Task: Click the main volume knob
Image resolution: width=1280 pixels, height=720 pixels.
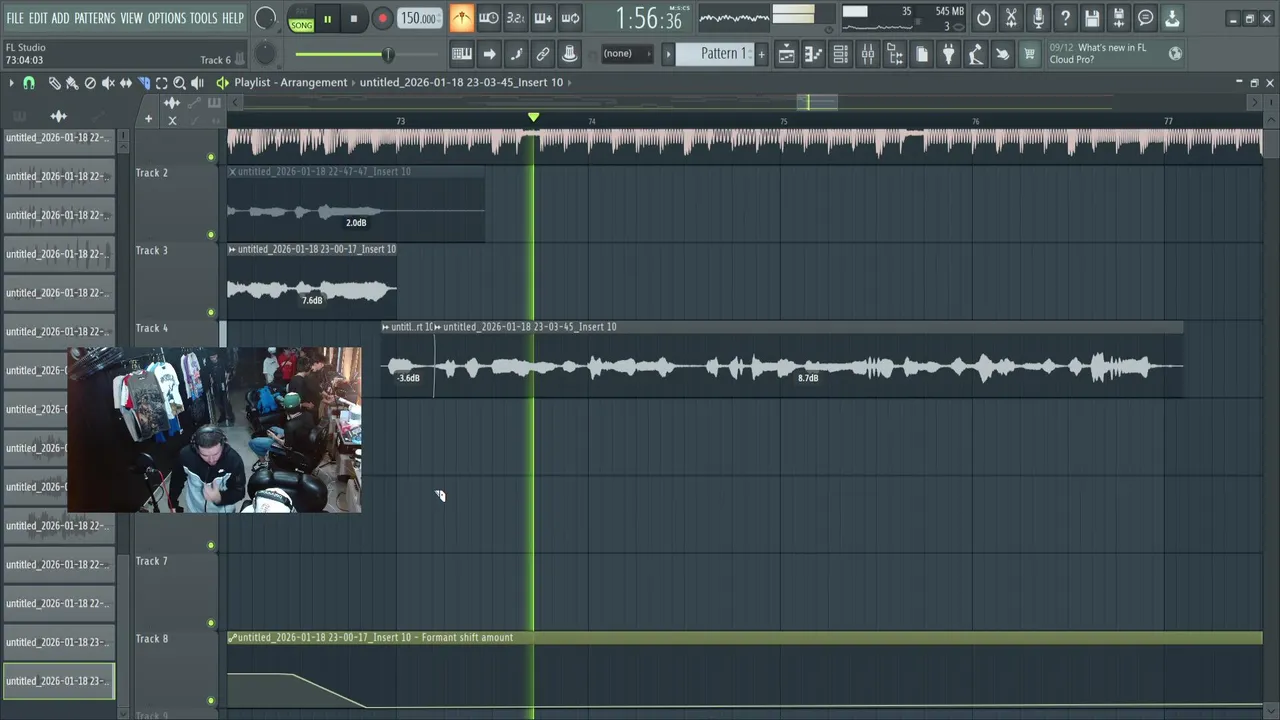Action: tap(265, 18)
